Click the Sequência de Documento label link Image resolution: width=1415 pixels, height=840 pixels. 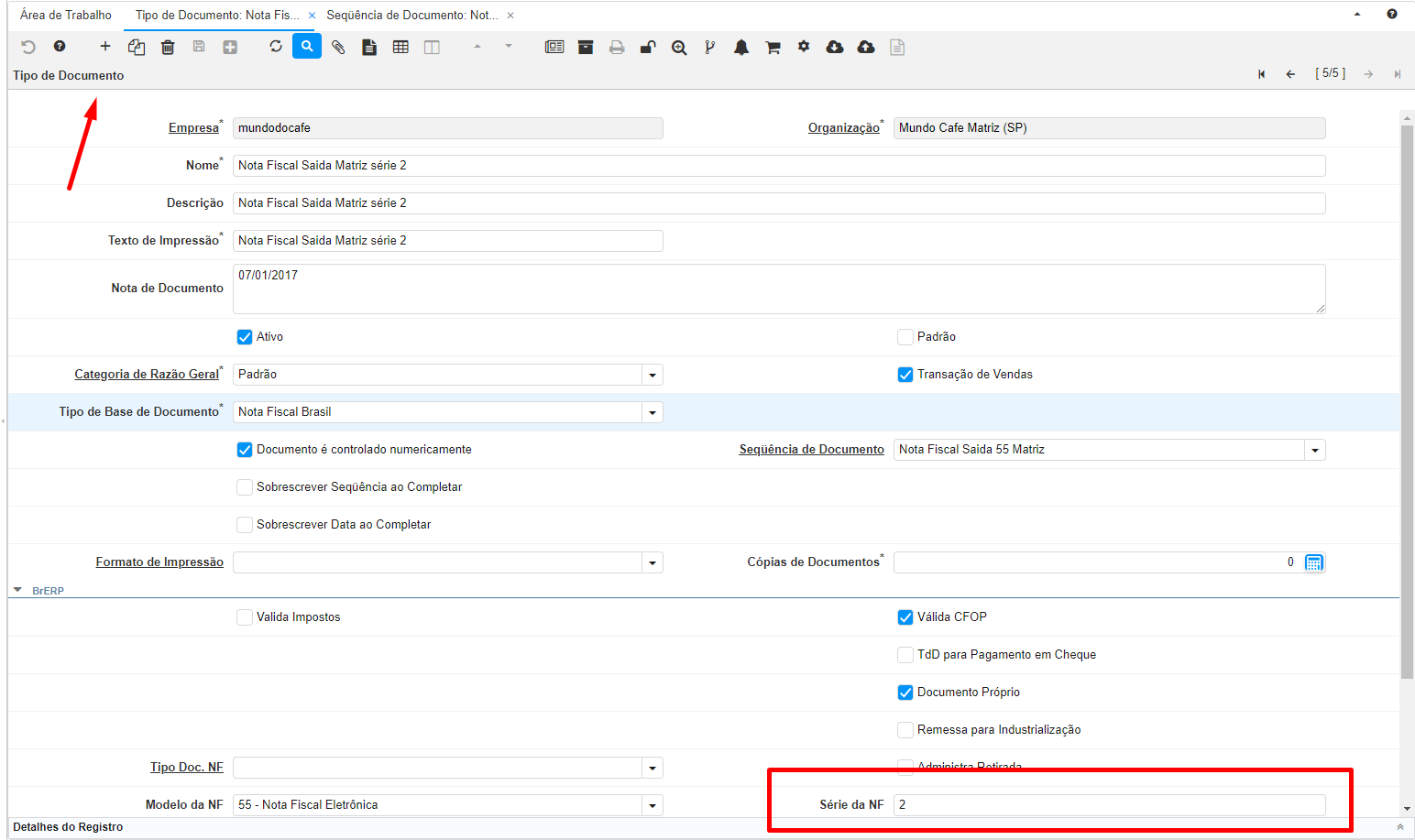[x=811, y=450]
